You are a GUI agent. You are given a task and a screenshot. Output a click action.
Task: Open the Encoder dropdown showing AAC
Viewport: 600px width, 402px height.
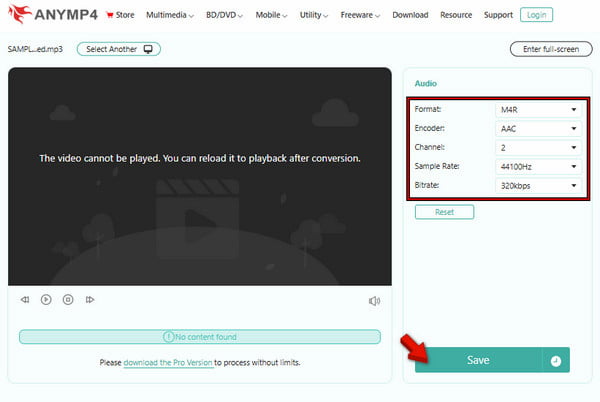point(538,129)
